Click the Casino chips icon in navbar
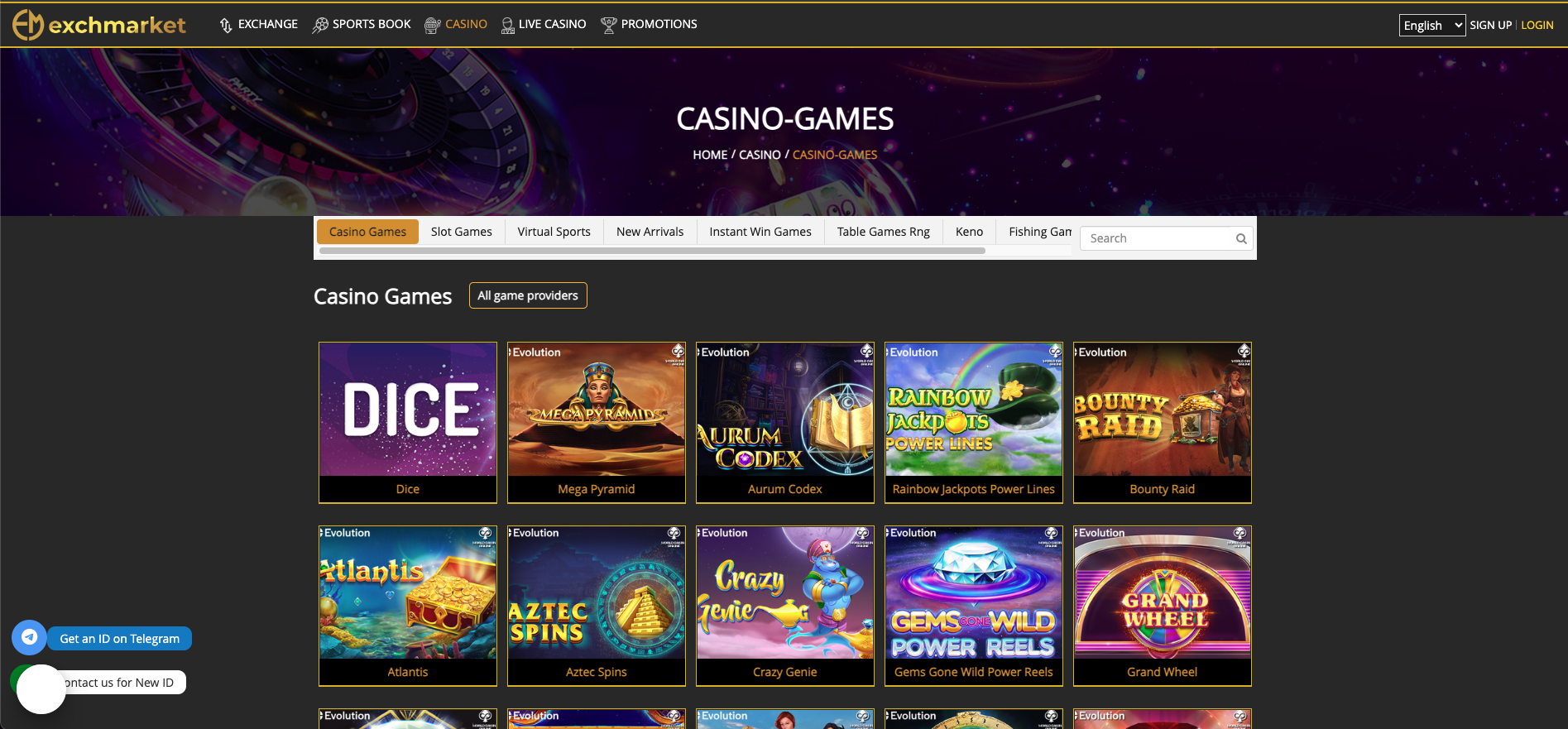The image size is (1568, 729). [432, 26]
